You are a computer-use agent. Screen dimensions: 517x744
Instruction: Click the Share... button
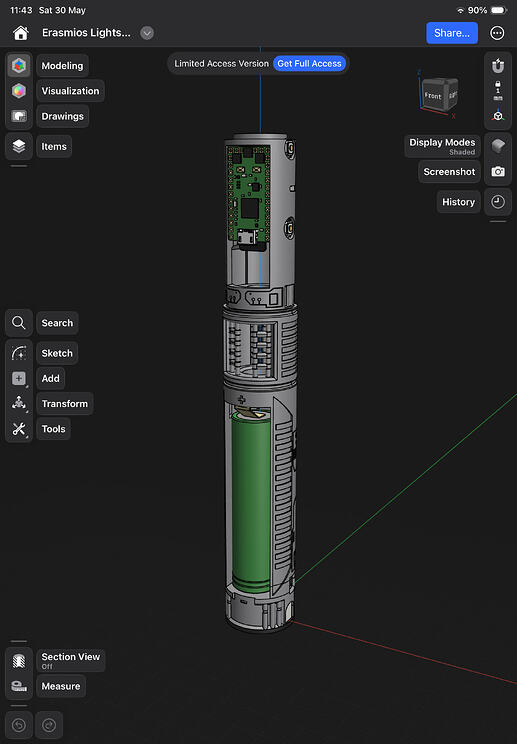tap(452, 33)
